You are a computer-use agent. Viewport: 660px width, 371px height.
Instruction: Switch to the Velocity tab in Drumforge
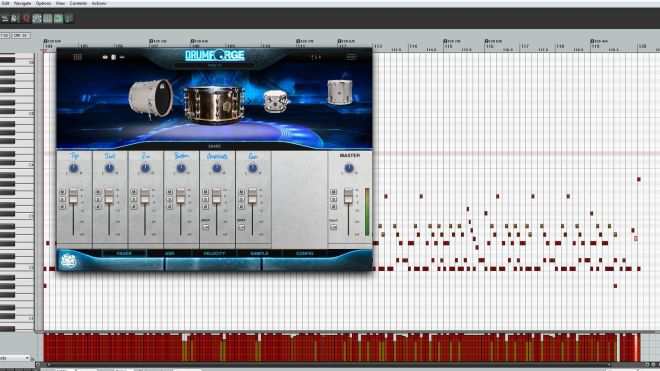point(214,254)
